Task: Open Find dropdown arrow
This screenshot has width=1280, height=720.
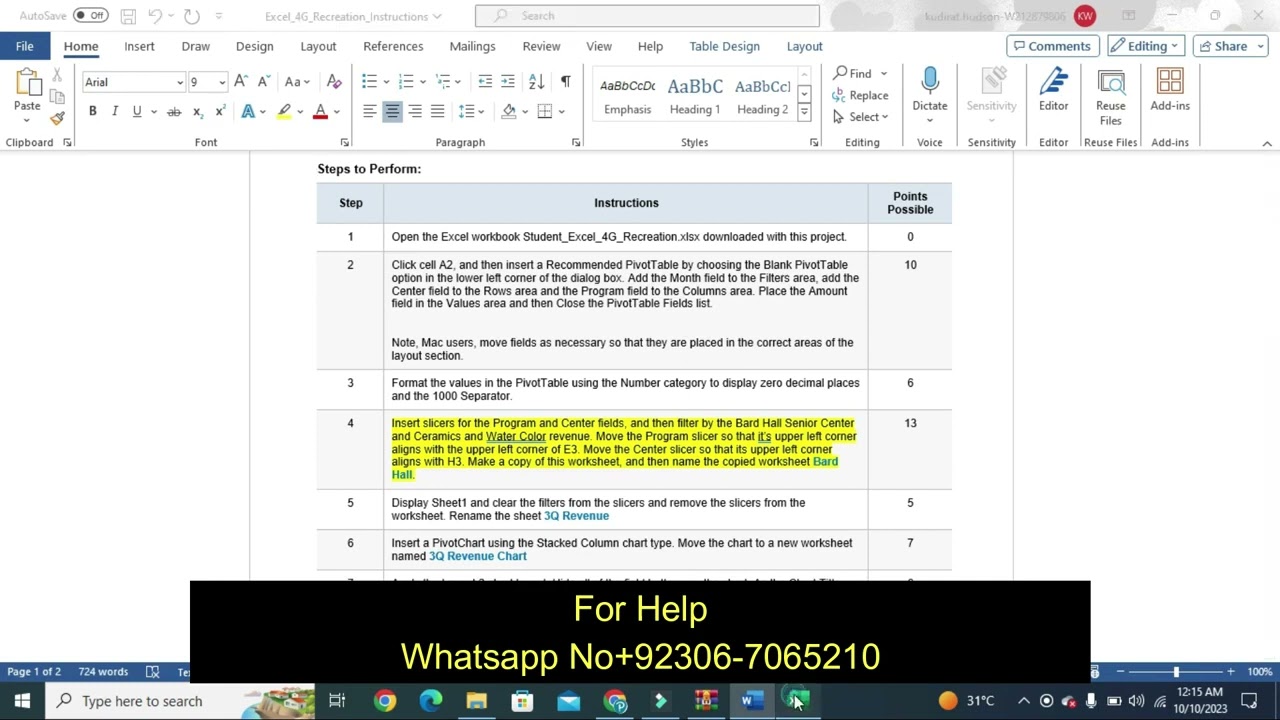Action: coord(884,74)
